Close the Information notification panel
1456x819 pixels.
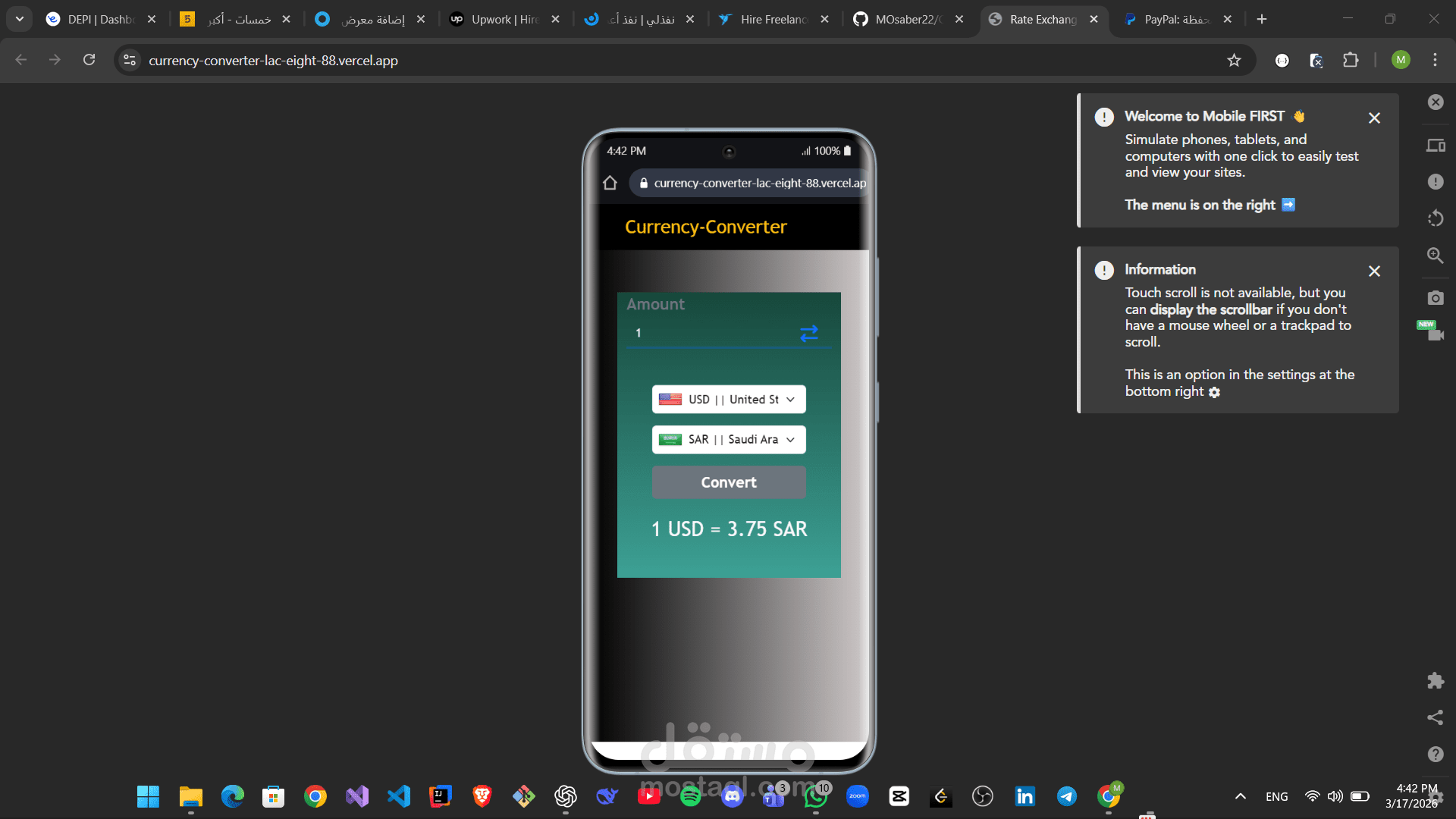pyautogui.click(x=1374, y=271)
